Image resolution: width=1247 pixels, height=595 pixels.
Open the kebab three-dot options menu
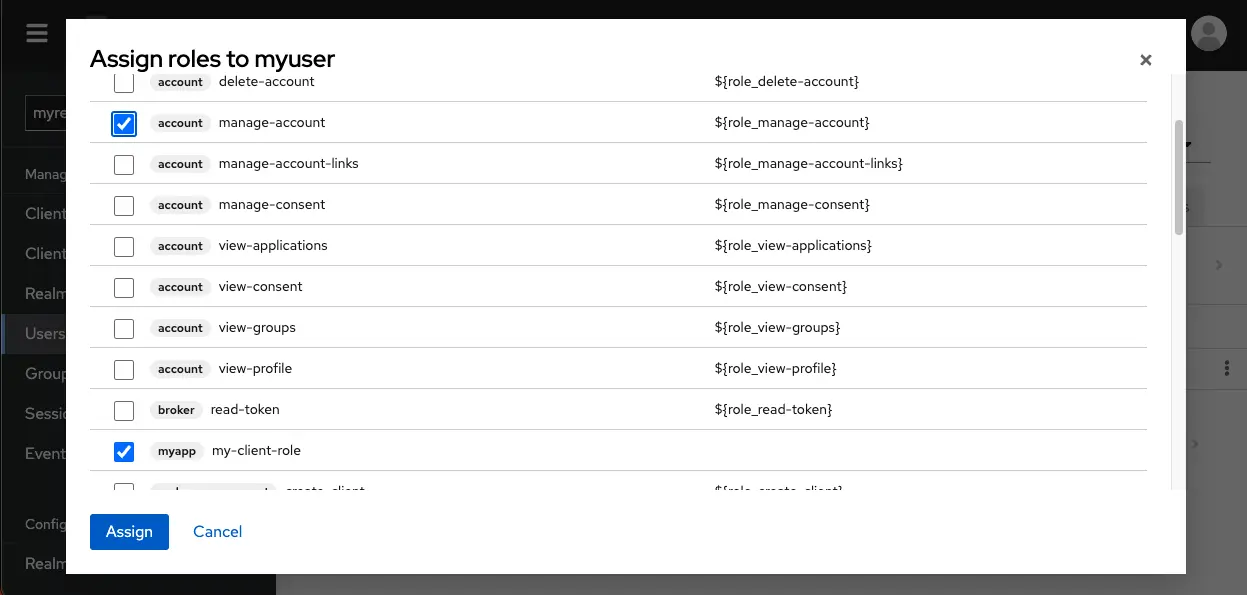tap(1228, 367)
